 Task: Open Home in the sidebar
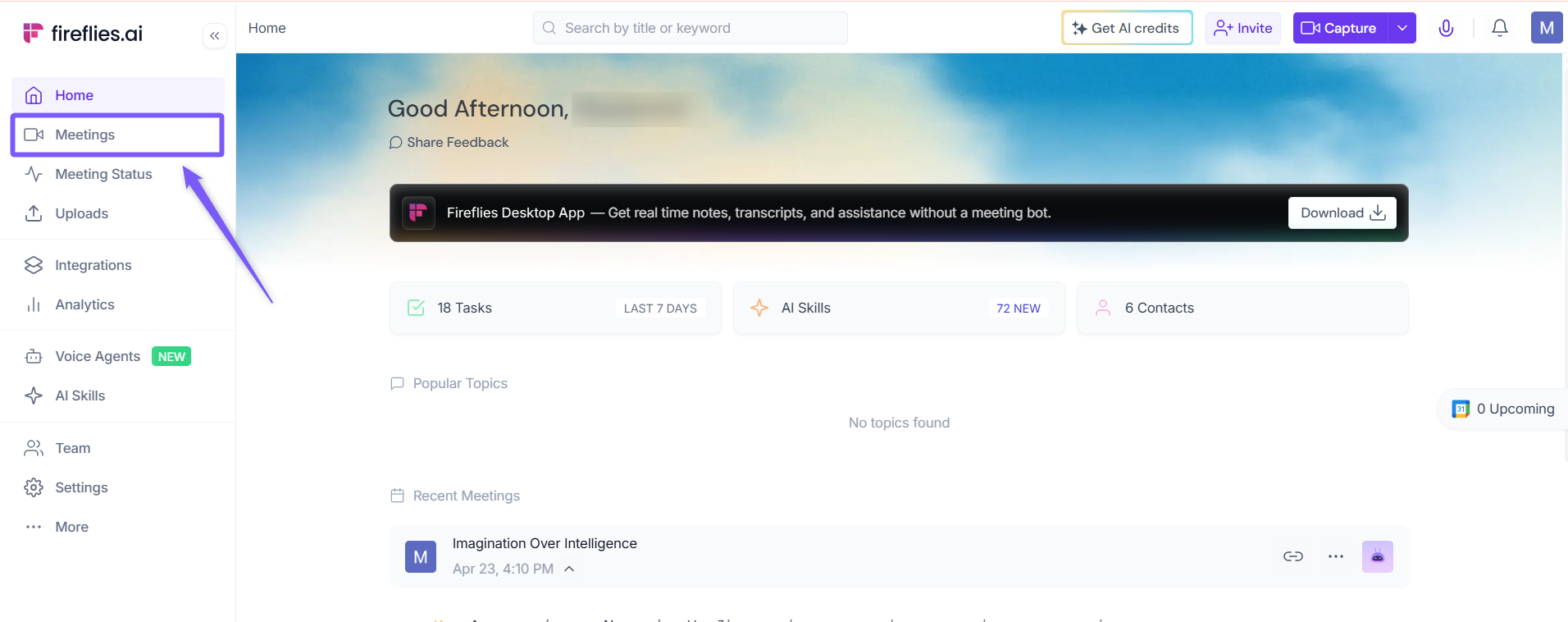(118, 95)
